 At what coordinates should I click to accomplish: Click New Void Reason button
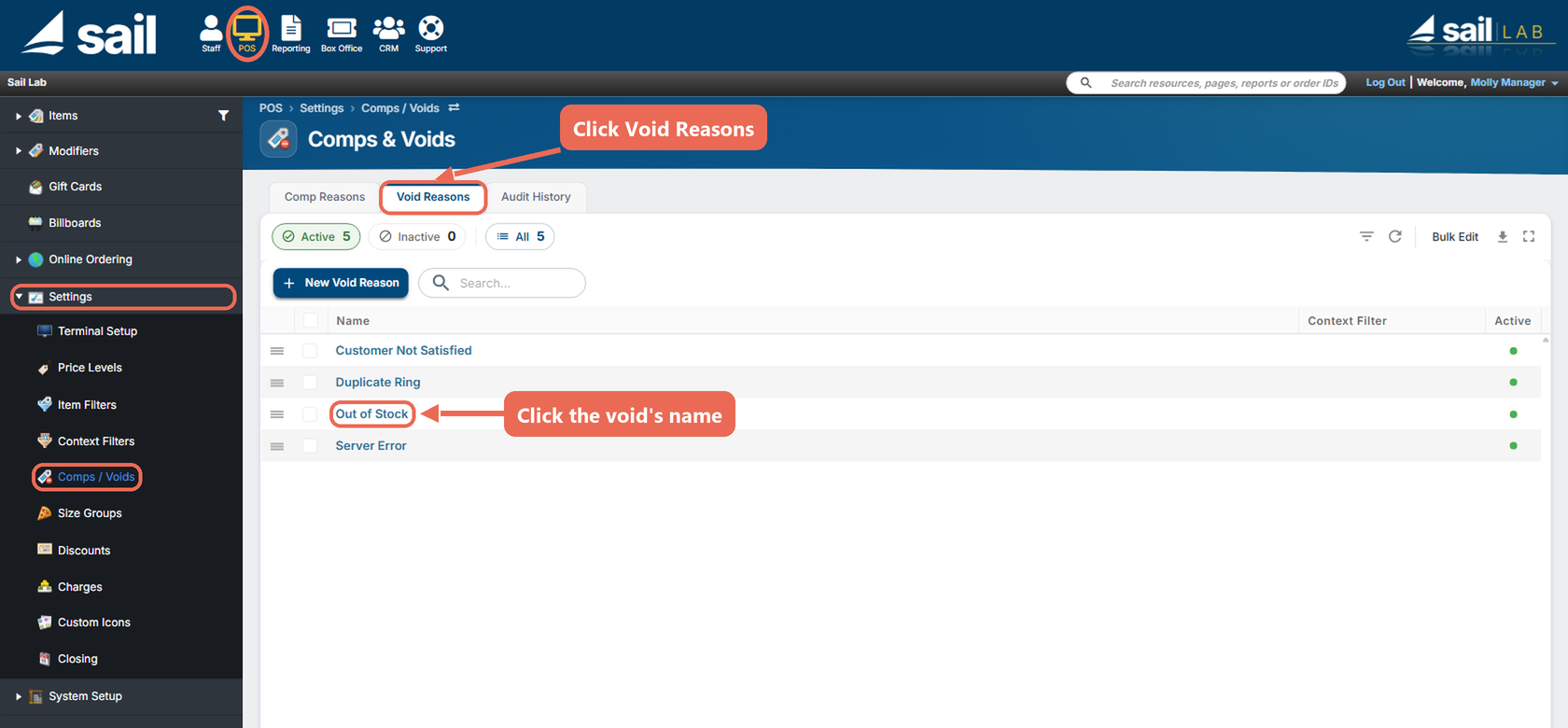tap(341, 283)
